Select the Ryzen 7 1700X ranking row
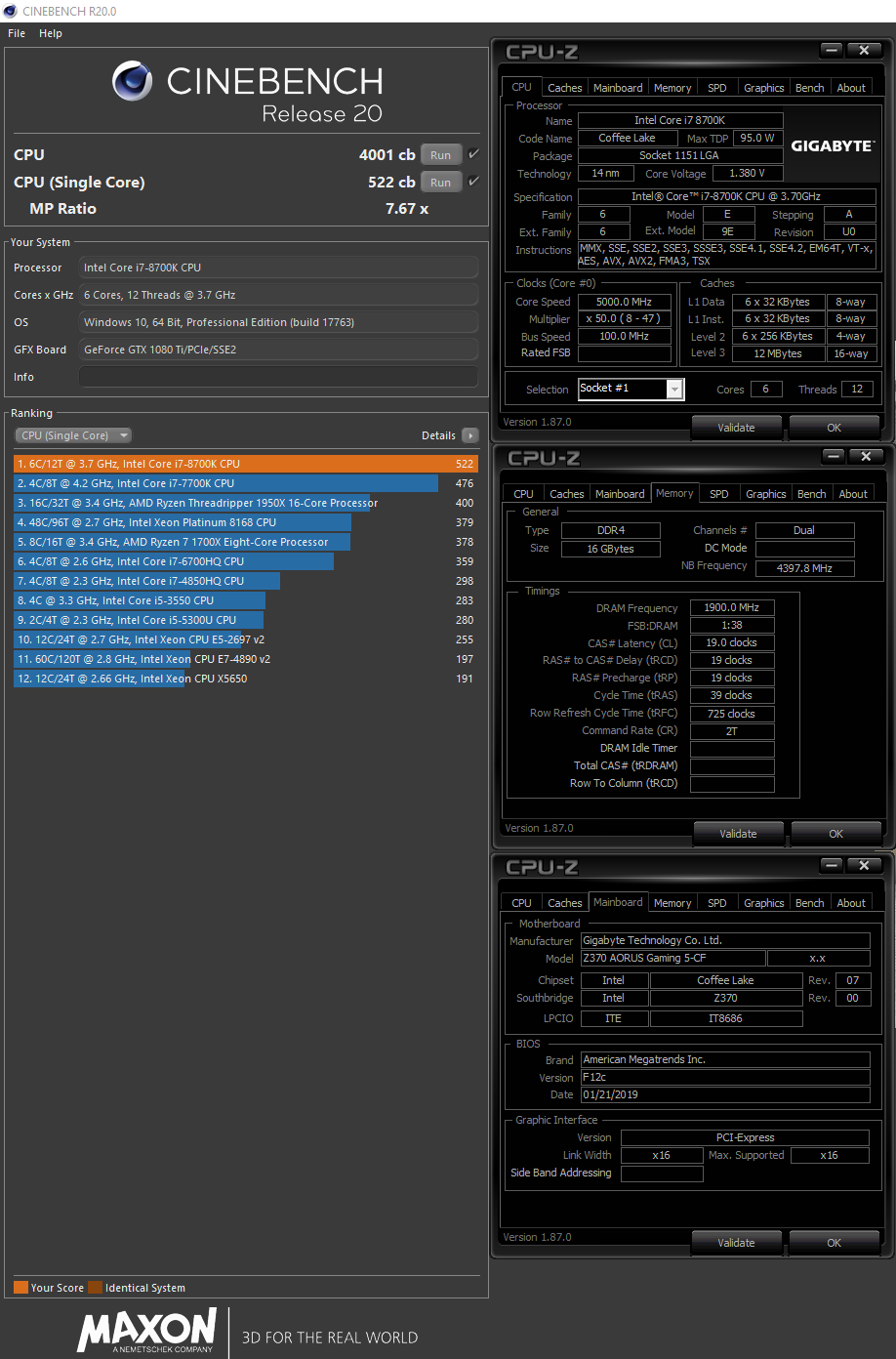Image resolution: width=896 pixels, height=1359 pixels. pyautogui.click(x=246, y=542)
